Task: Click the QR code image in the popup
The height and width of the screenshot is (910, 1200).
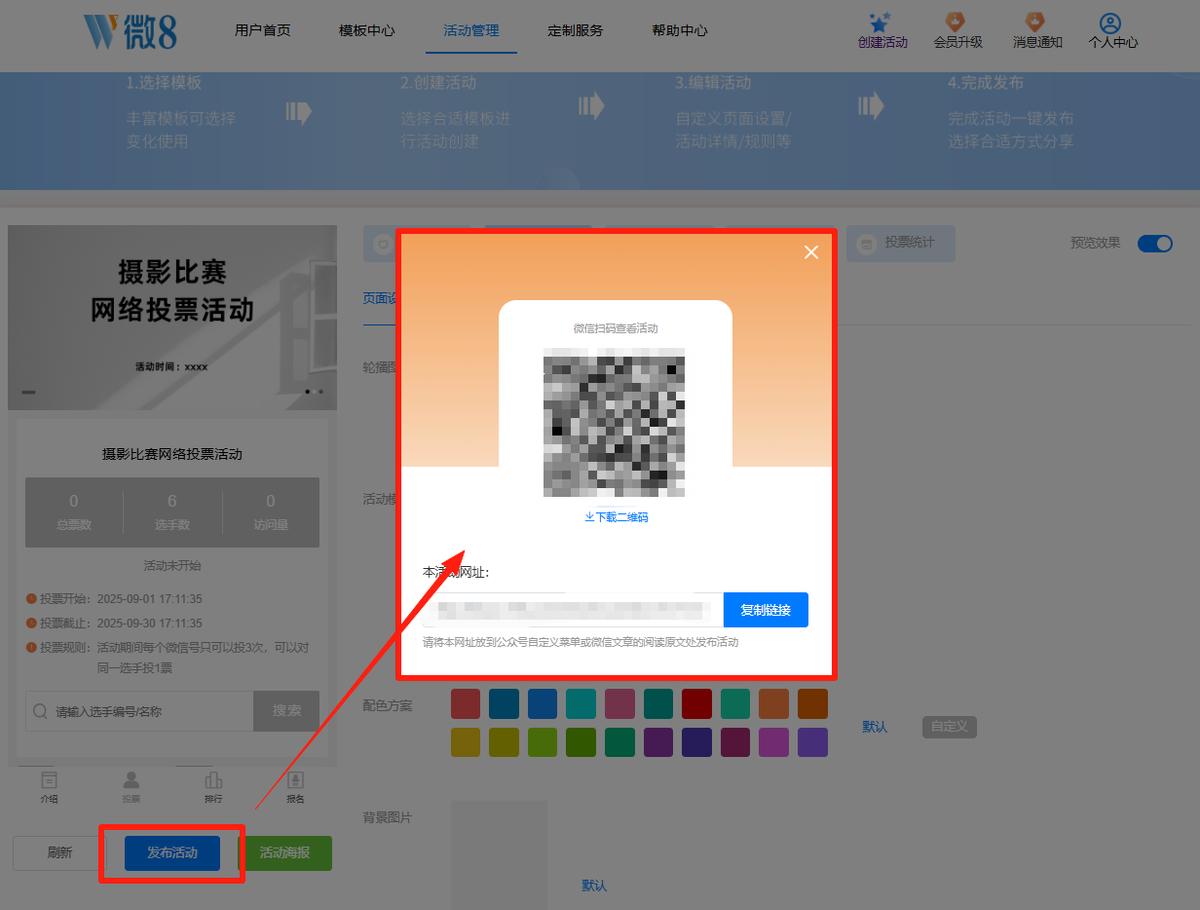Action: pyautogui.click(x=615, y=422)
